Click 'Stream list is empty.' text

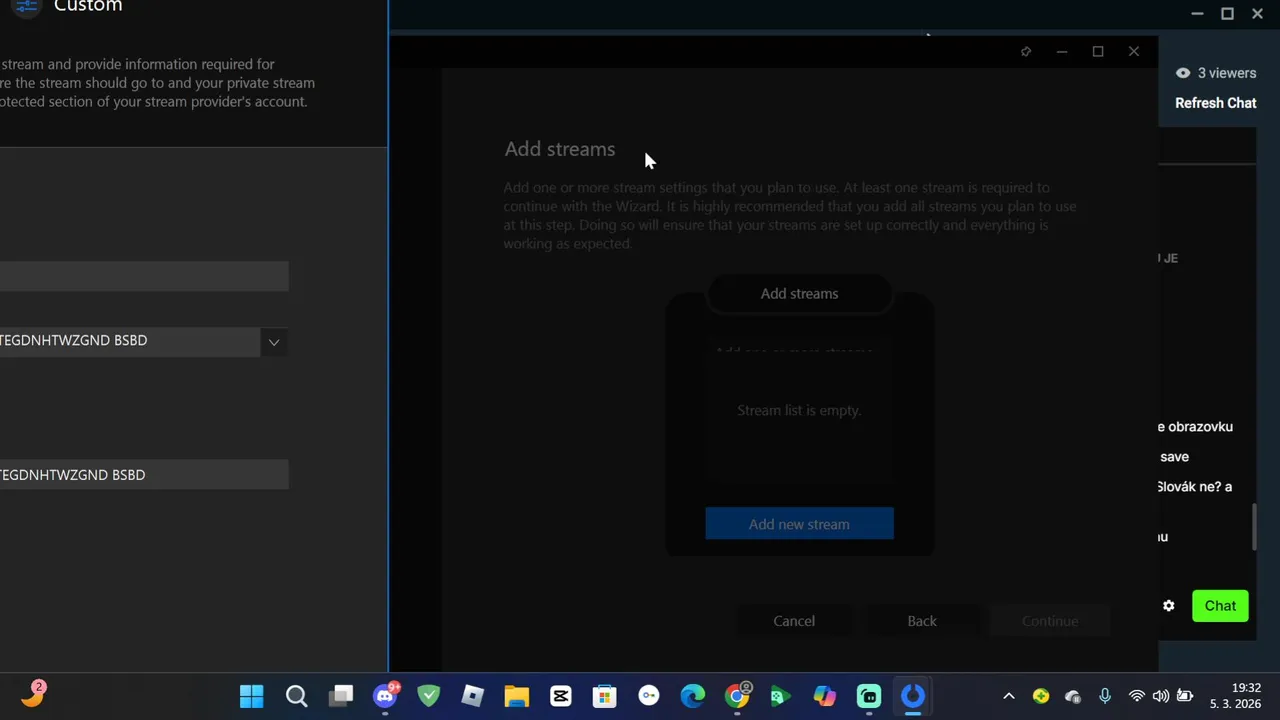tap(799, 410)
